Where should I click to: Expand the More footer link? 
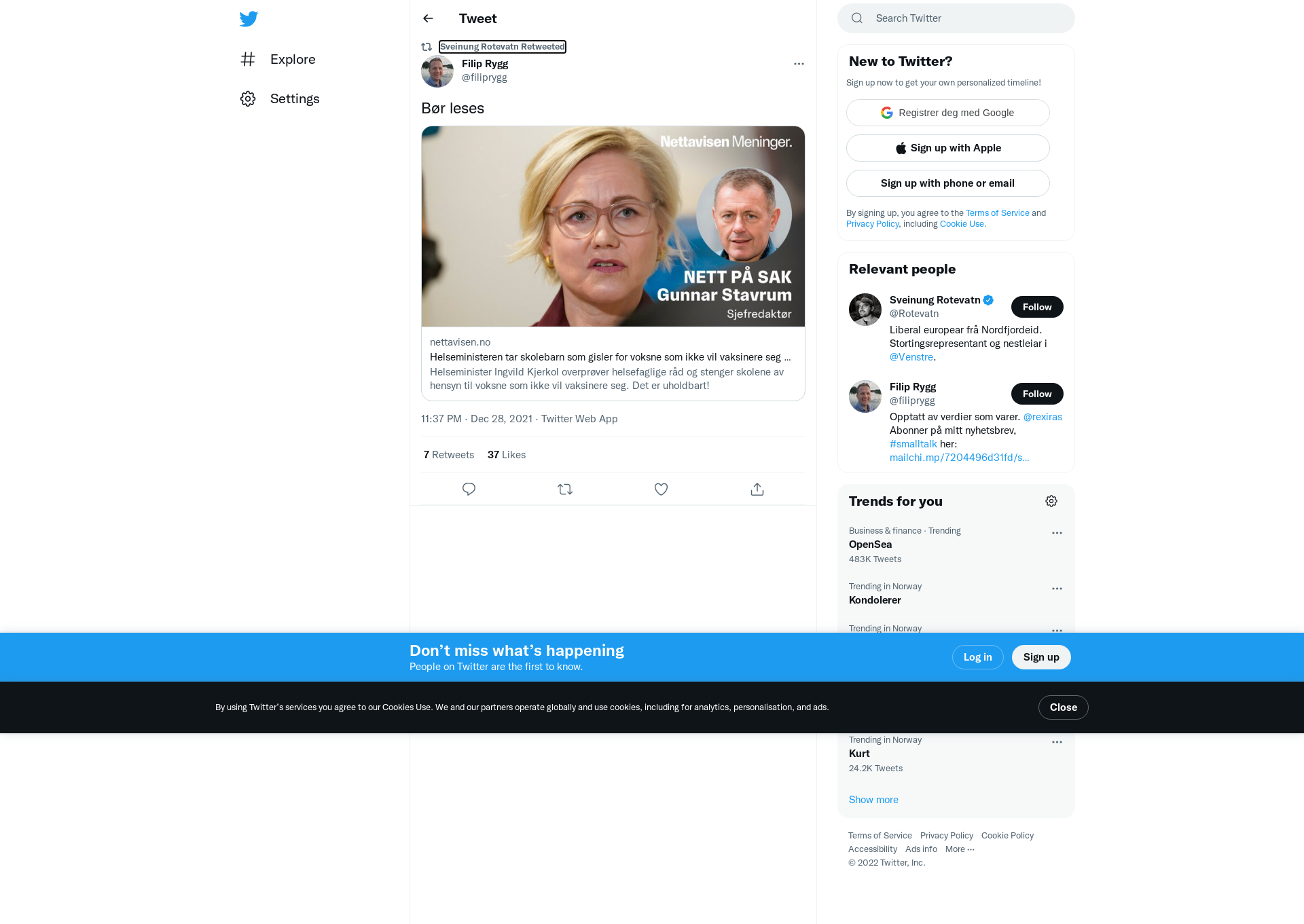pos(960,849)
